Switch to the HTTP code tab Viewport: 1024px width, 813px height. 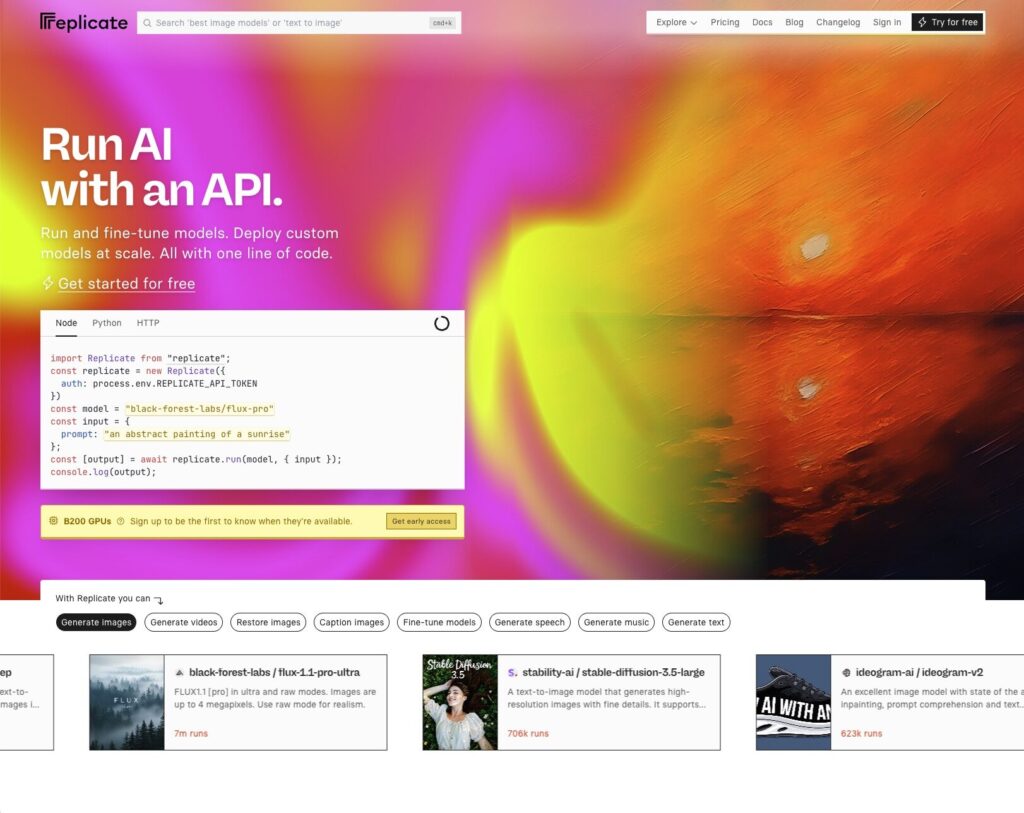148,323
